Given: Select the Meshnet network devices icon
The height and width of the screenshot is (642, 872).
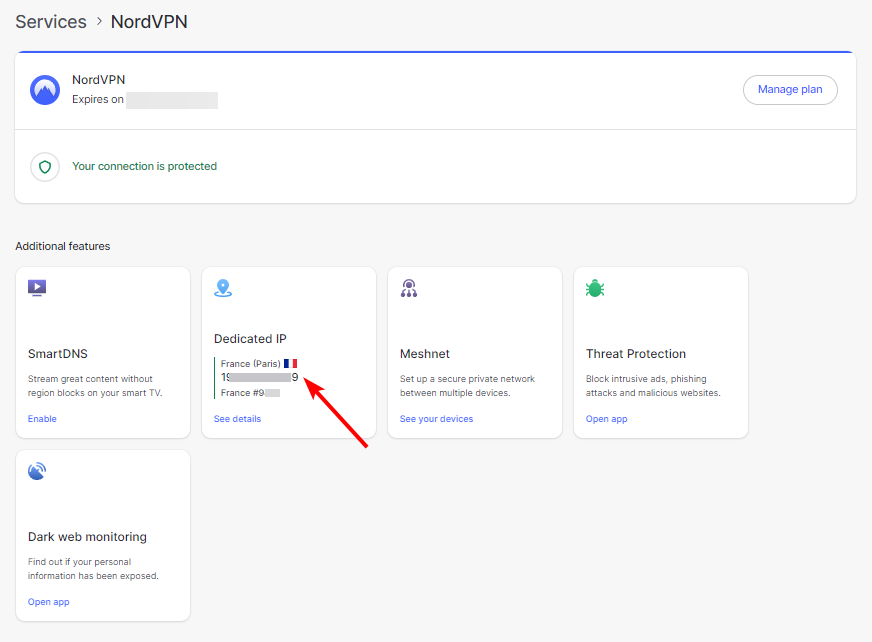Looking at the screenshot, I should point(409,287).
